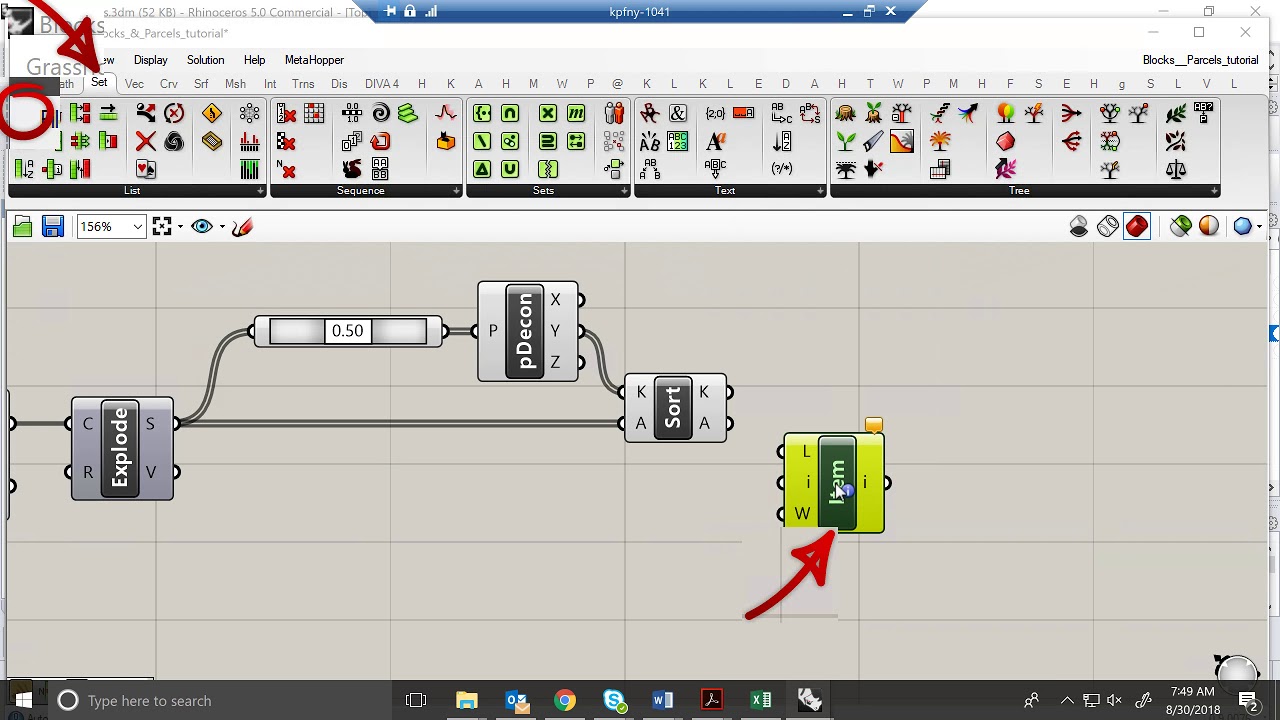
Task: Expand the Tree panel component dropdown
Action: coord(1215,191)
